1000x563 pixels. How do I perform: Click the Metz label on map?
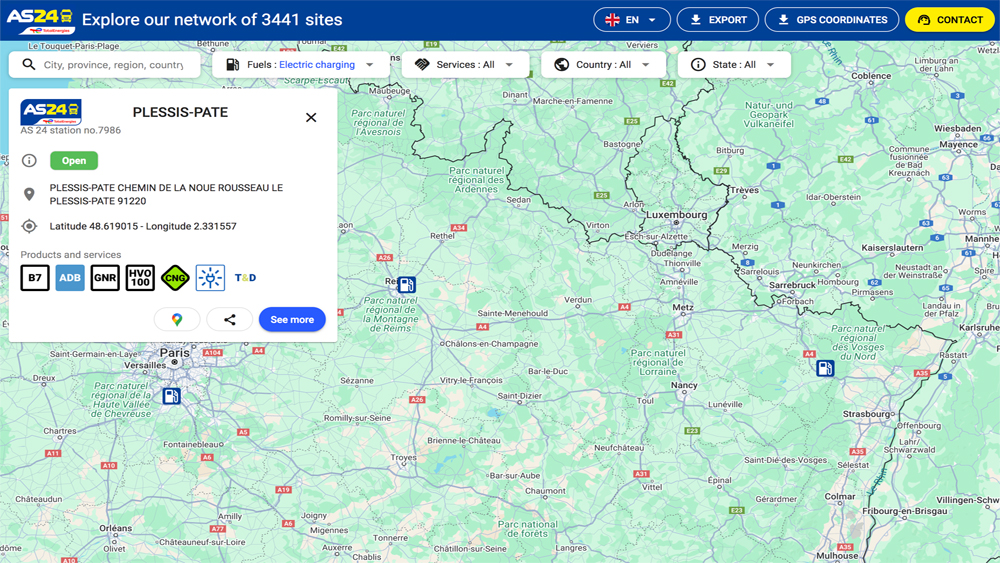[x=682, y=307]
